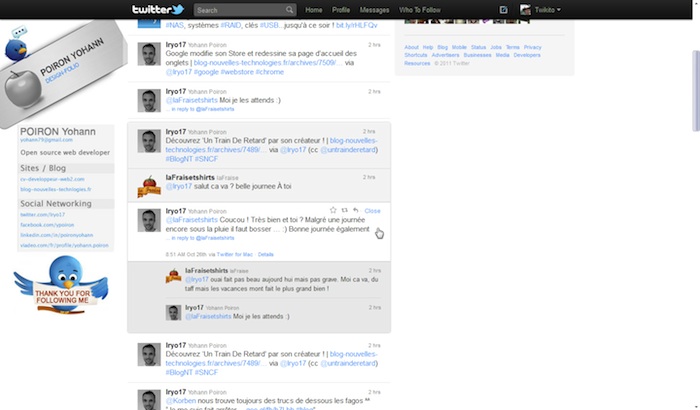Go to the Home tab

(x=313, y=10)
